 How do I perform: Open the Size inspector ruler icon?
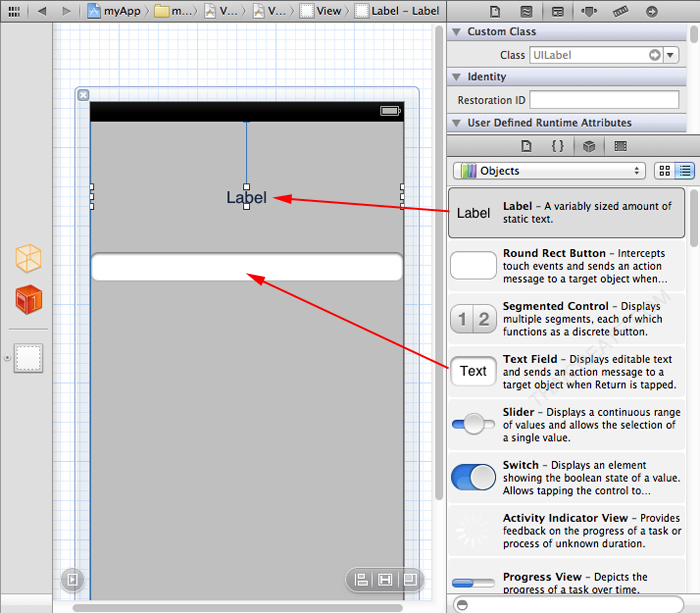620,11
